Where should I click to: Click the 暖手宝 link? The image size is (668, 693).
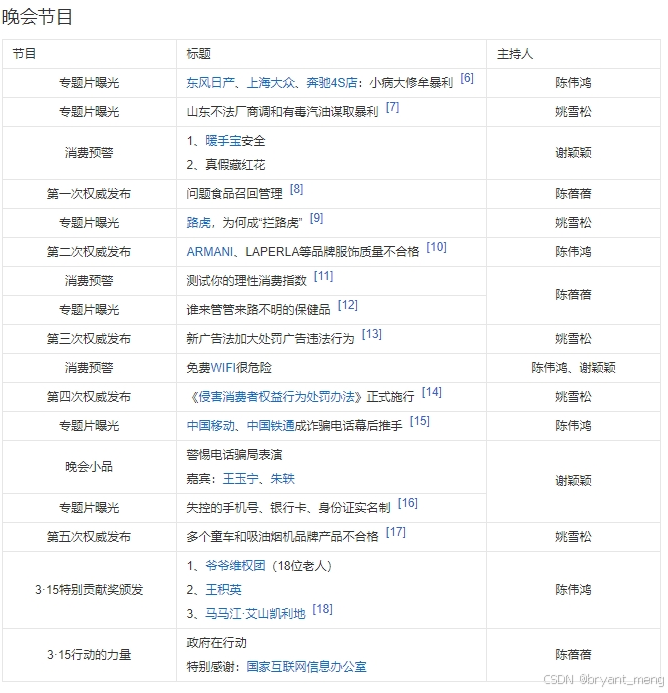pos(223,141)
